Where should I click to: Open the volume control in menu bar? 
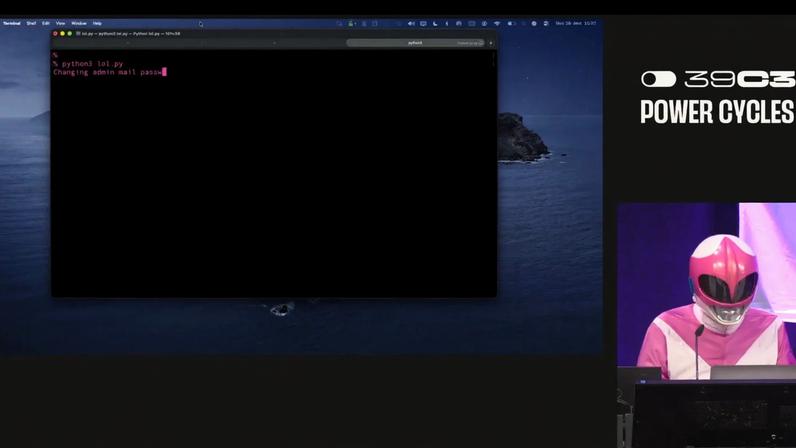[411, 23]
